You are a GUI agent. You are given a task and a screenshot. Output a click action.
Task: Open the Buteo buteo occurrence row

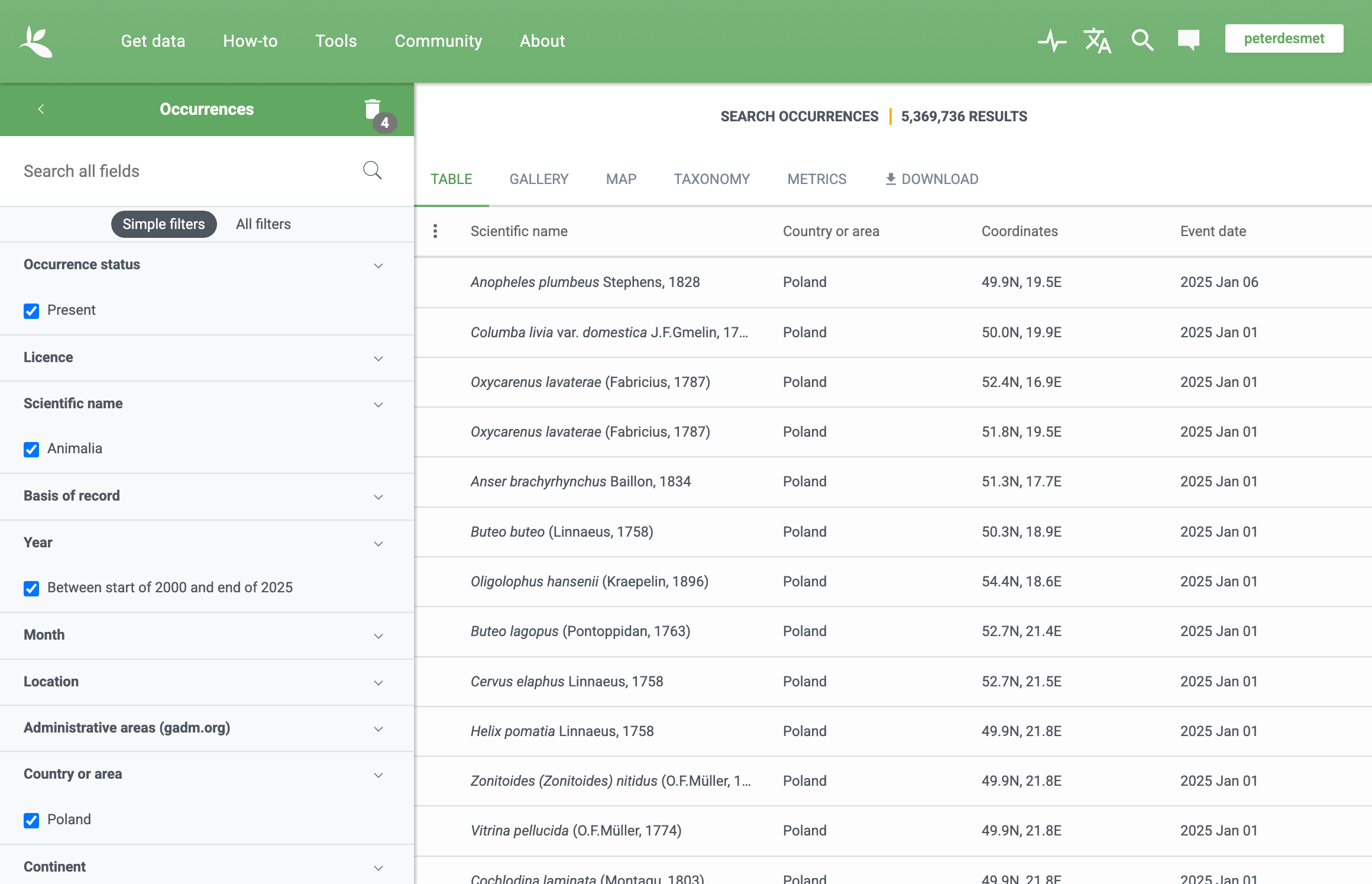(893, 532)
